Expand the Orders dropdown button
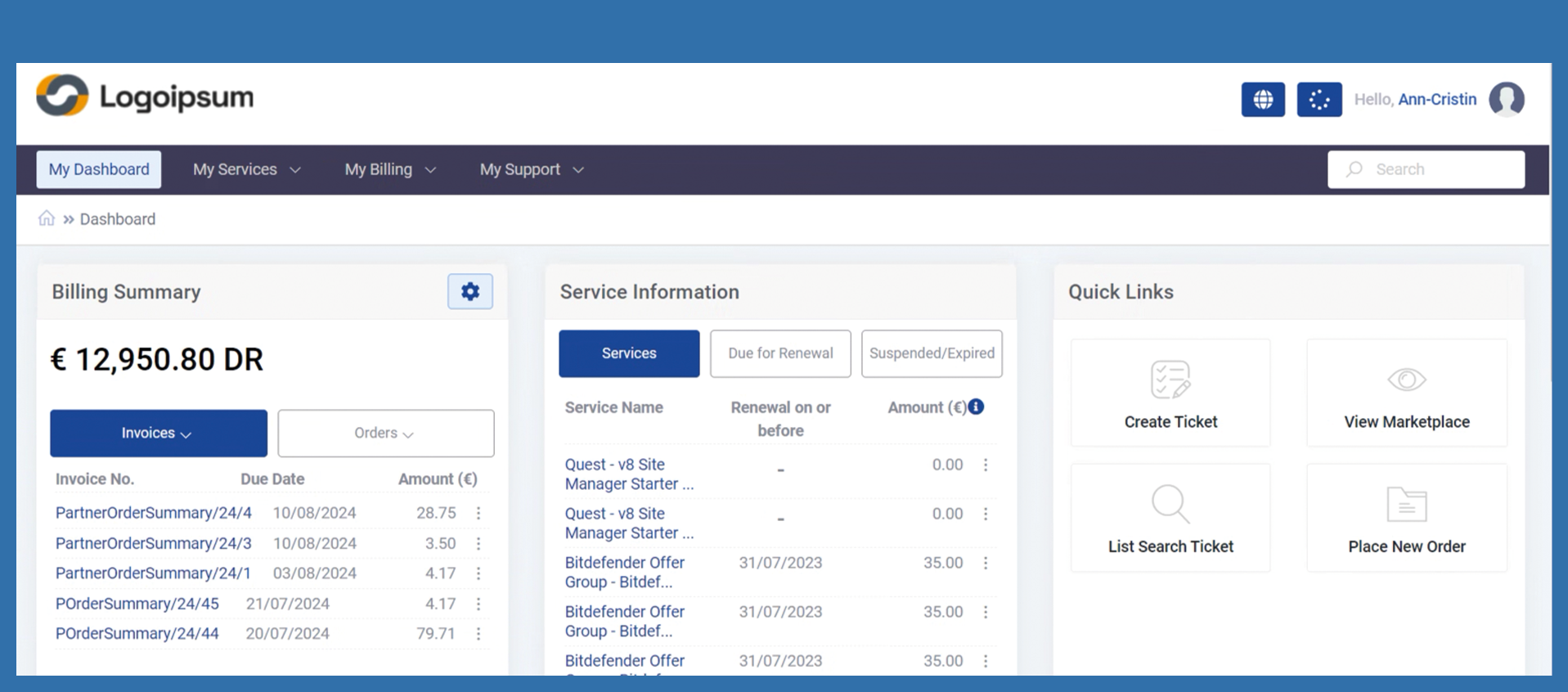The height and width of the screenshot is (692, 1568). (x=385, y=434)
